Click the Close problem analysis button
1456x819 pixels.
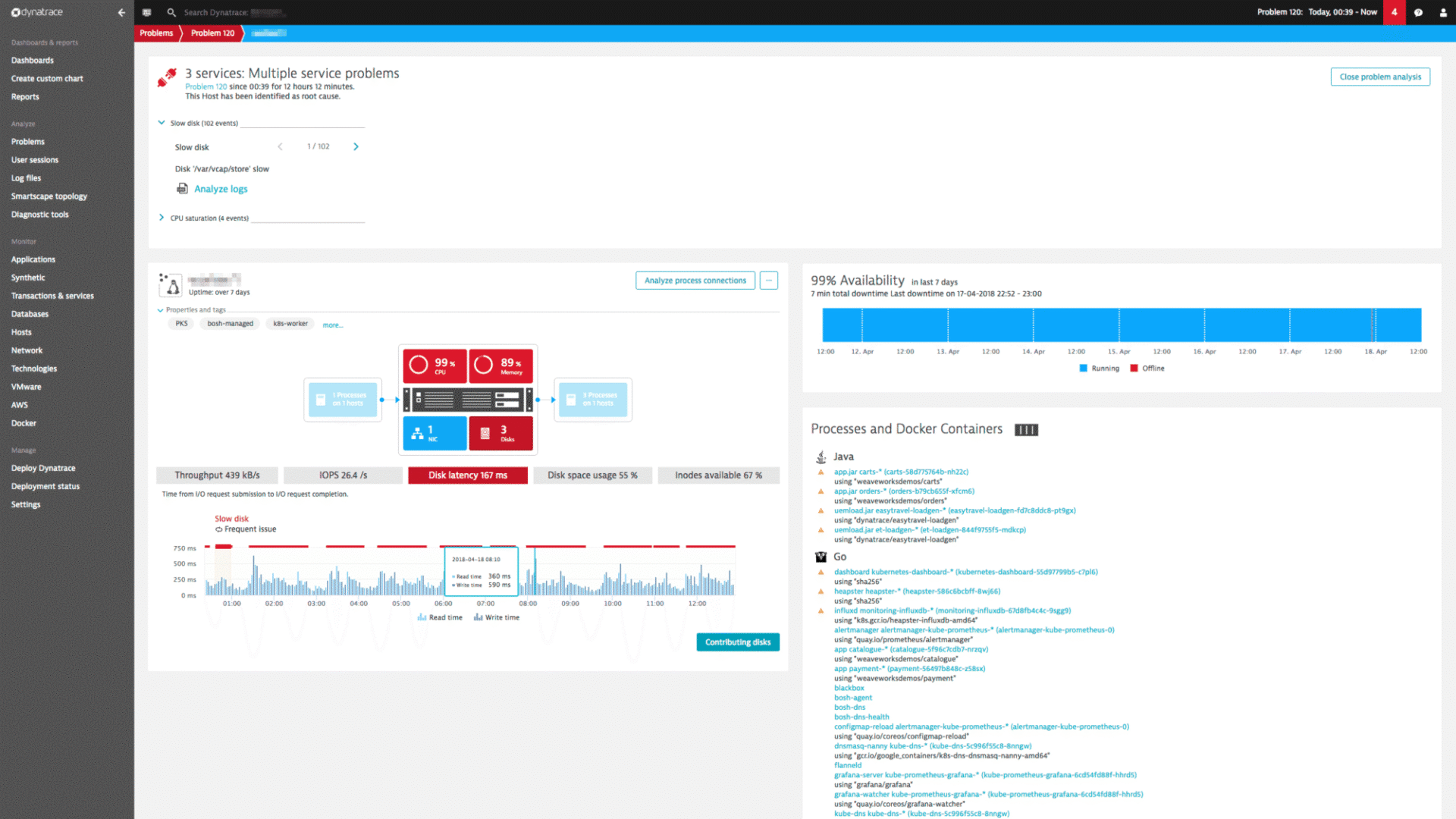(x=1379, y=77)
